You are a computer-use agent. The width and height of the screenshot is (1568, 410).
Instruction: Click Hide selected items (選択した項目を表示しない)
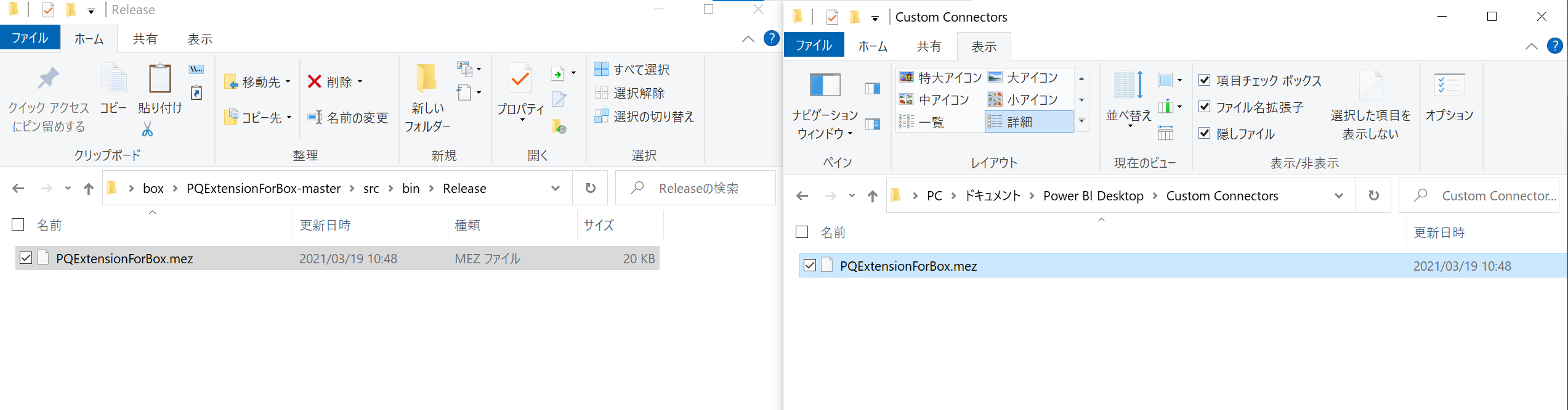click(x=1370, y=105)
